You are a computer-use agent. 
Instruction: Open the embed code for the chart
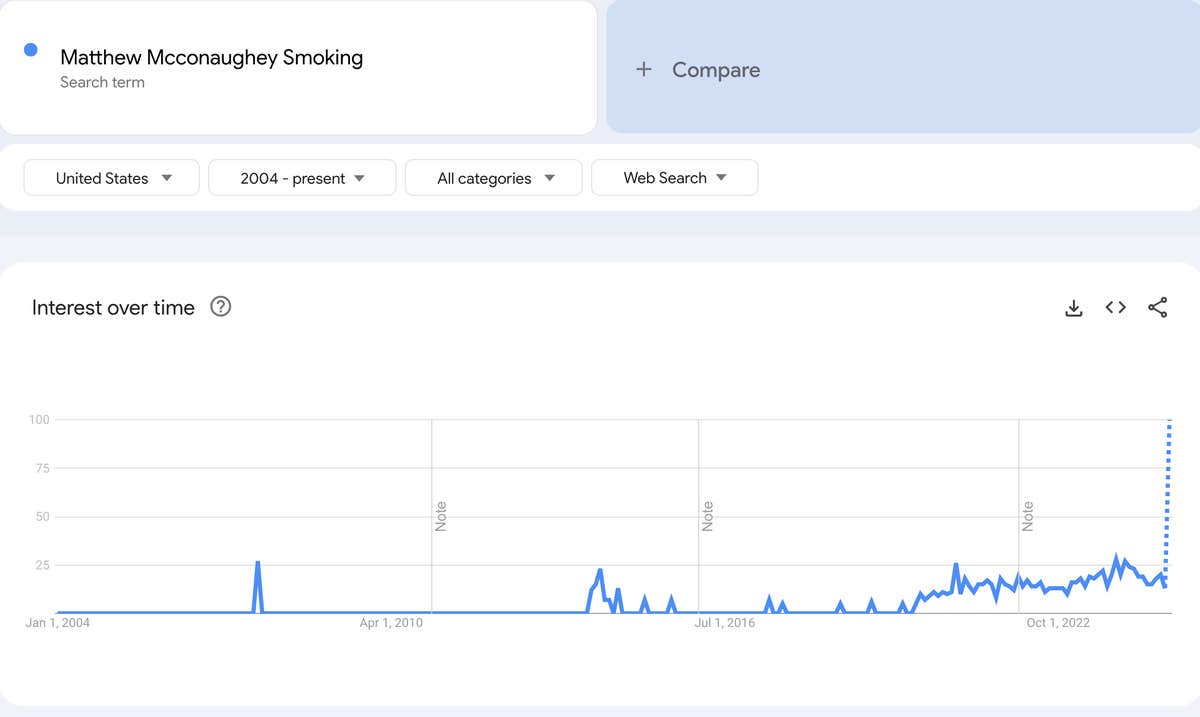1115,308
